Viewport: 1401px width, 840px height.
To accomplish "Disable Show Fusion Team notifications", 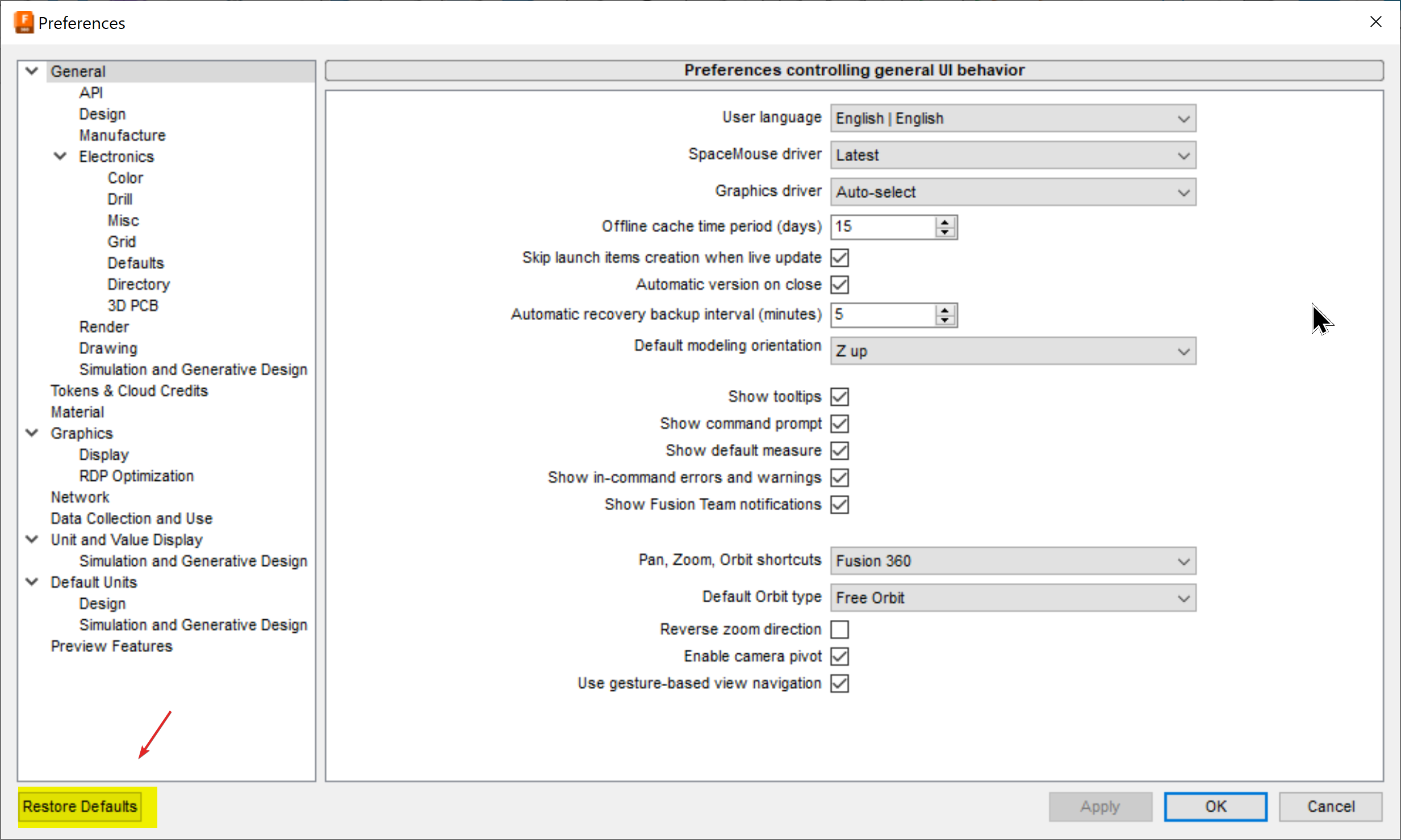I will click(839, 505).
